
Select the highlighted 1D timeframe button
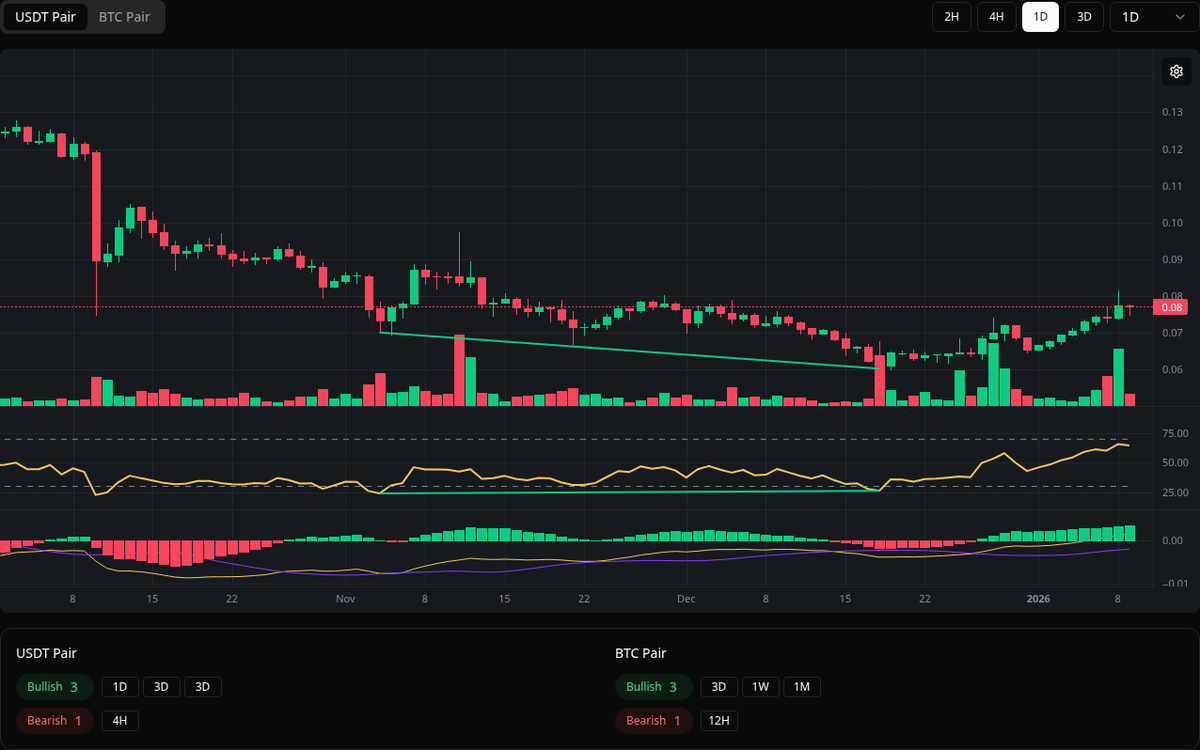1040,17
